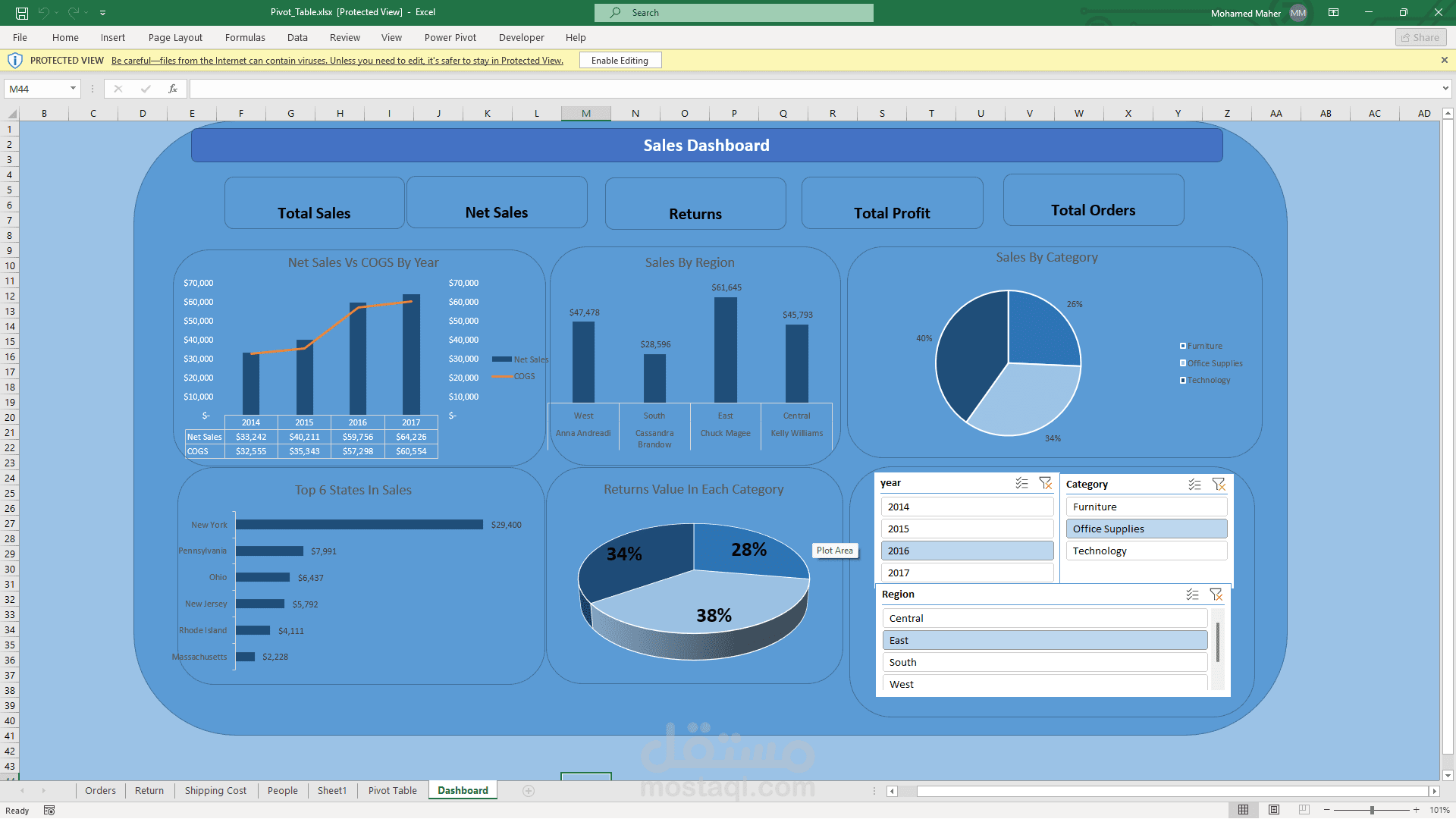Image resolution: width=1456 pixels, height=819 pixels.
Task: Clear filter on the Category slicer
Action: pyautogui.click(x=1219, y=485)
